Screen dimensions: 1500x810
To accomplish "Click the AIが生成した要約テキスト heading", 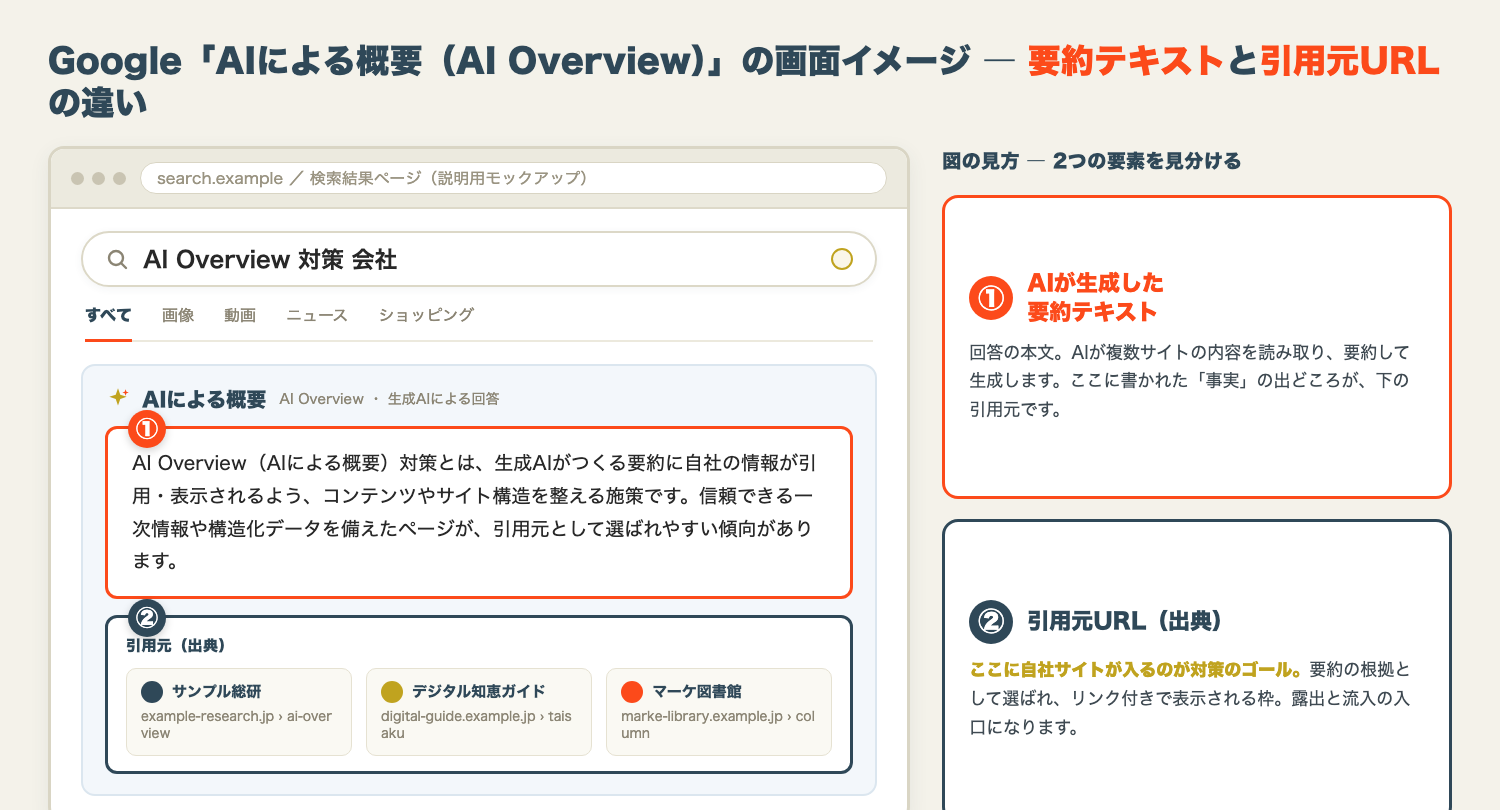I will (x=1096, y=297).
